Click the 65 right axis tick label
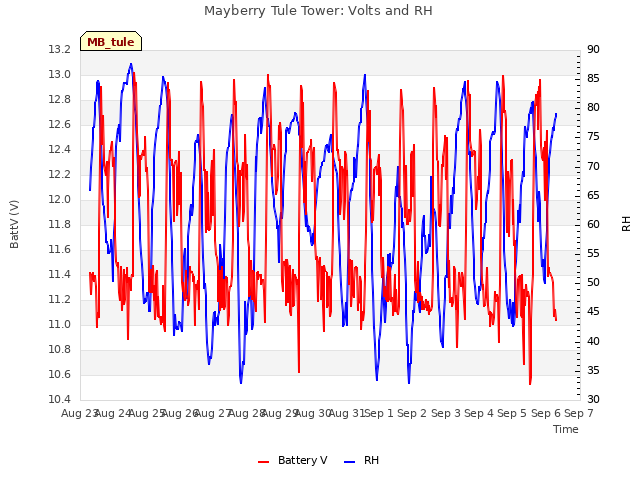This screenshot has height=480, width=640. coord(593,195)
